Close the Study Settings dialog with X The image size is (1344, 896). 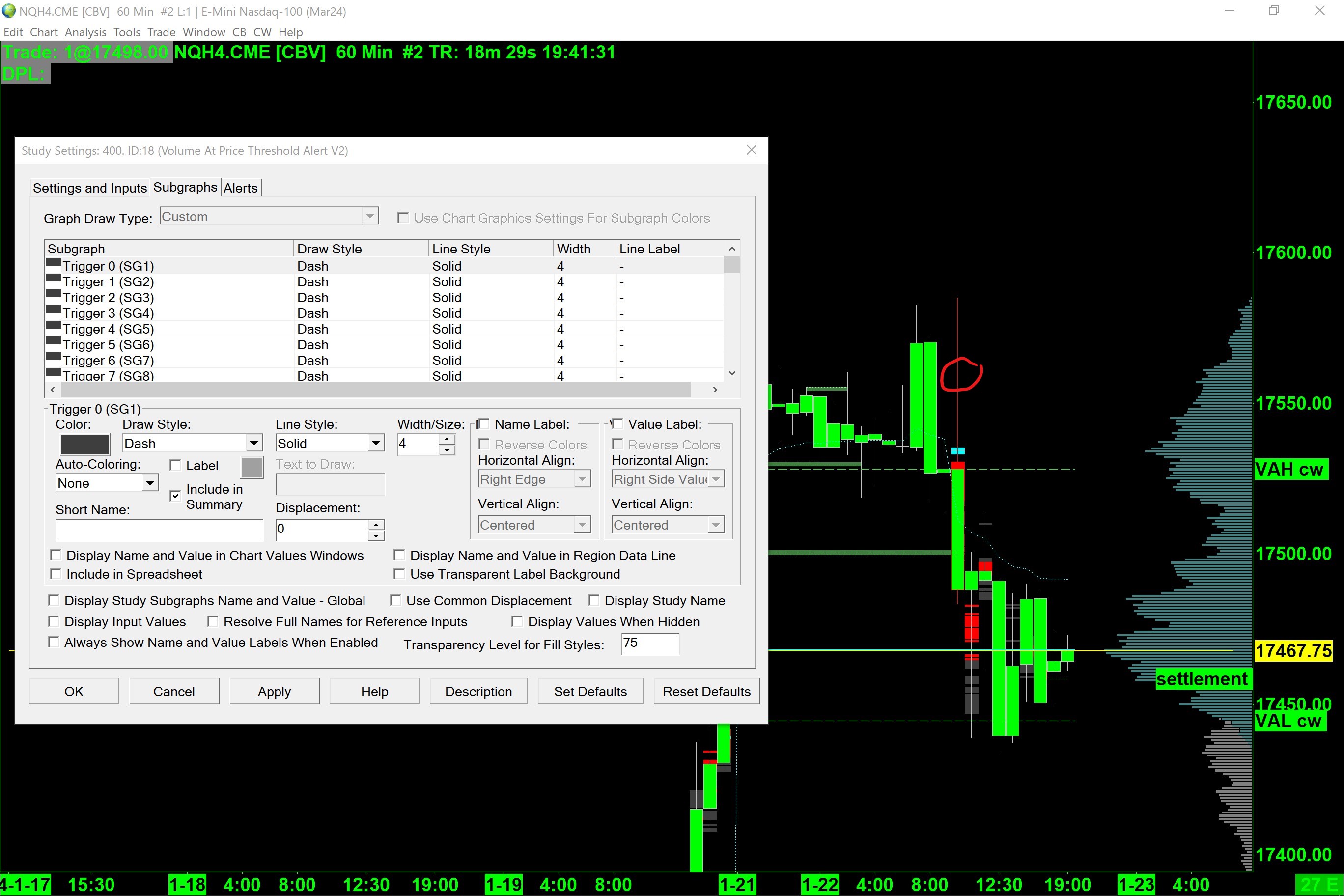pos(751,150)
